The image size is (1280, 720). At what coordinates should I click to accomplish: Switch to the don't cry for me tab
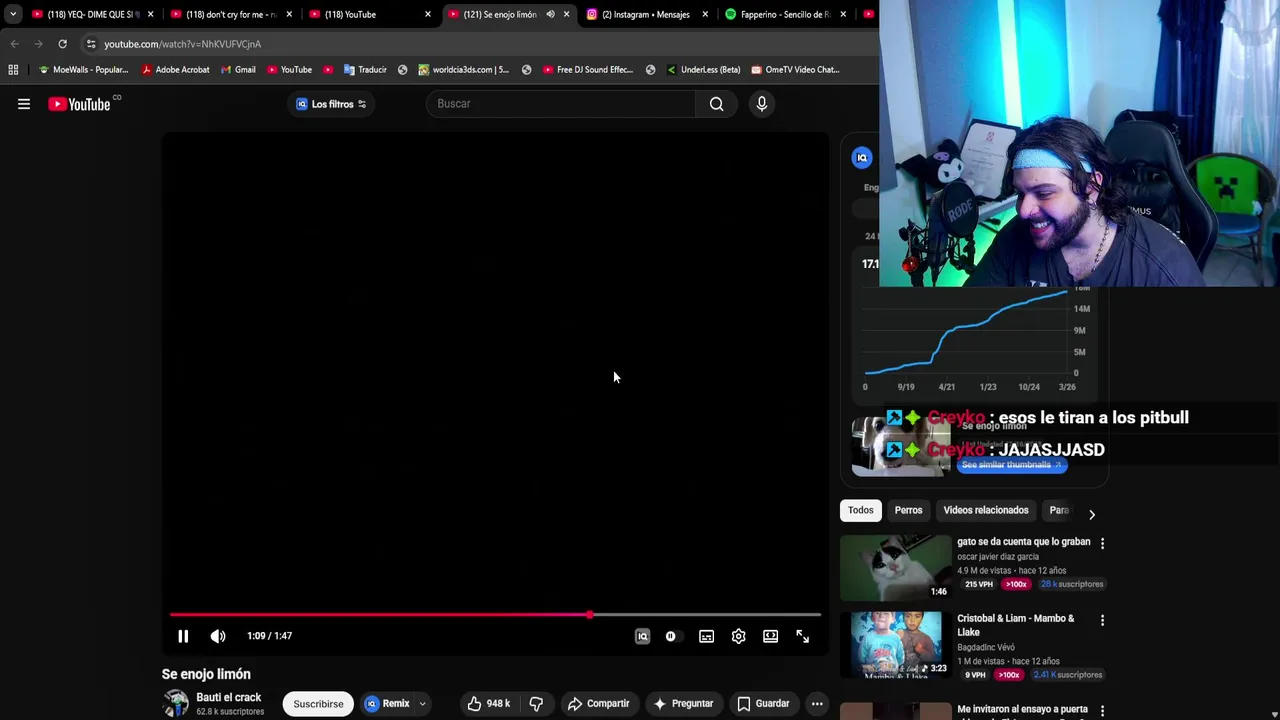pyautogui.click(x=229, y=14)
